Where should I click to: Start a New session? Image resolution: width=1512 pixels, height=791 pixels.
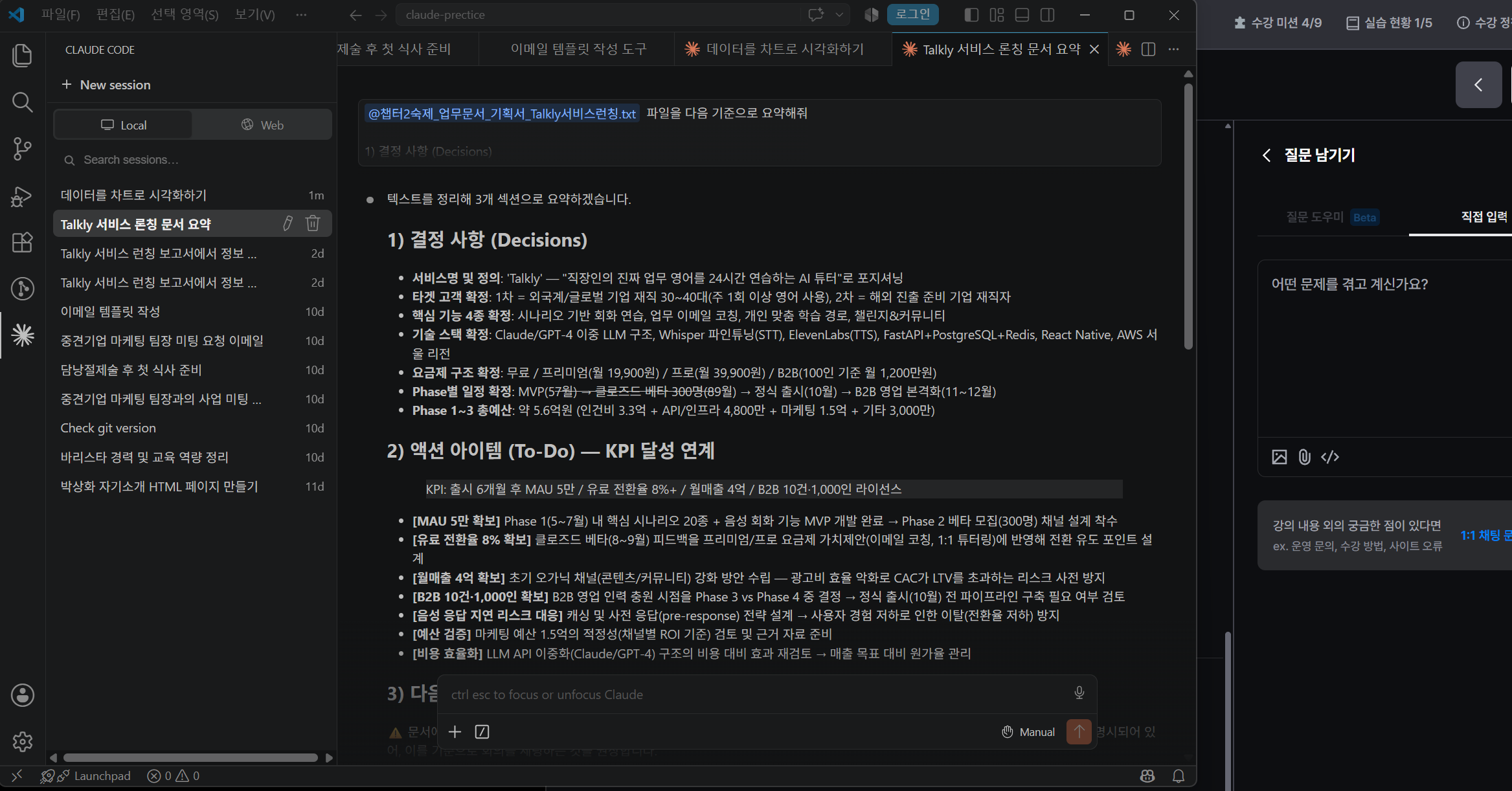(106, 85)
